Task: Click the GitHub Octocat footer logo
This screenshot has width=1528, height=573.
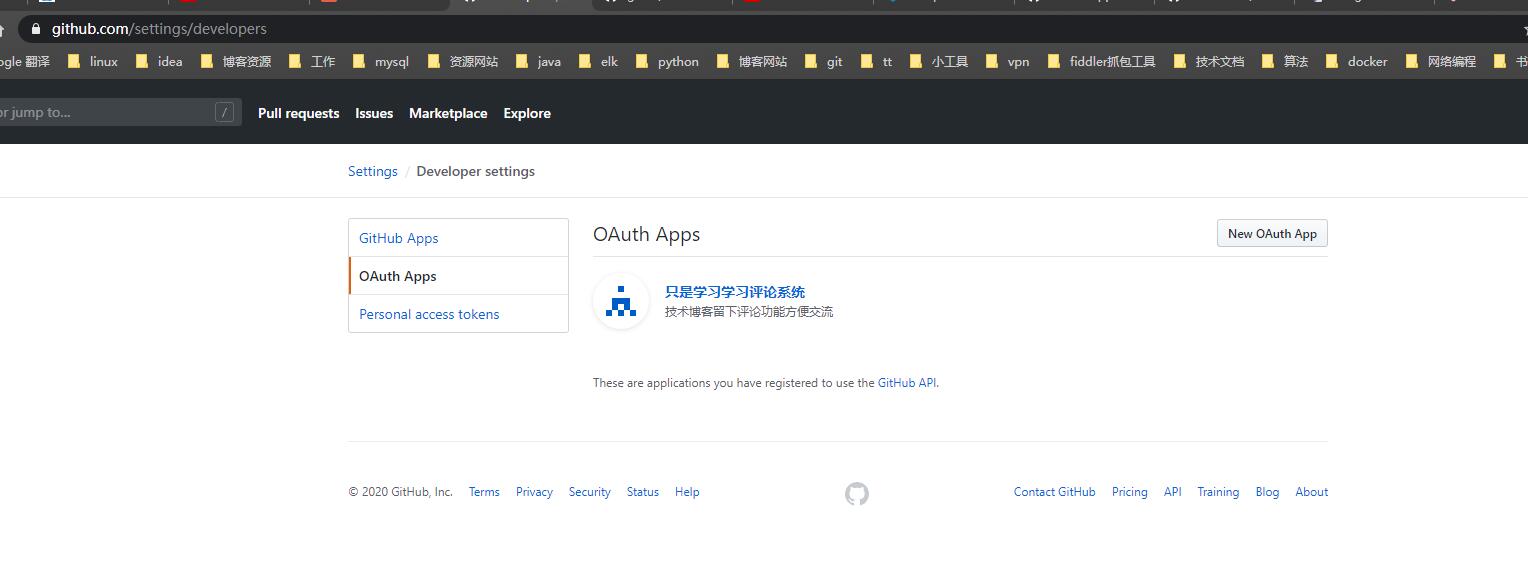Action: pyautogui.click(x=857, y=493)
